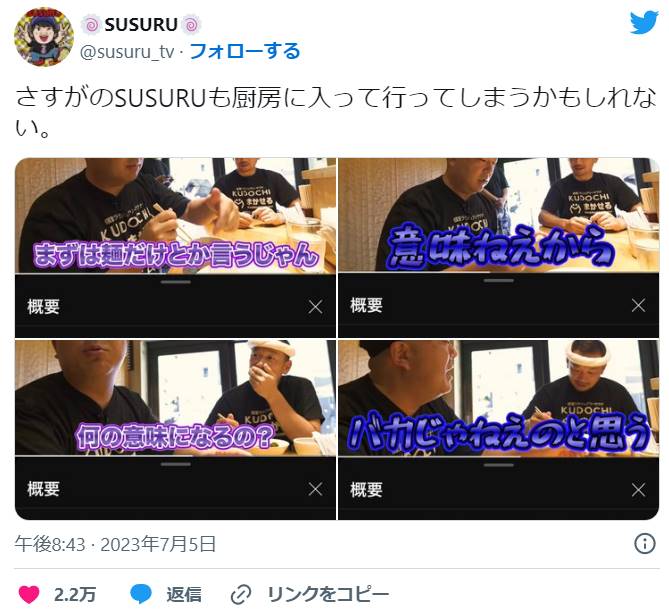Like the tweet with the heart icon

(x=29, y=594)
